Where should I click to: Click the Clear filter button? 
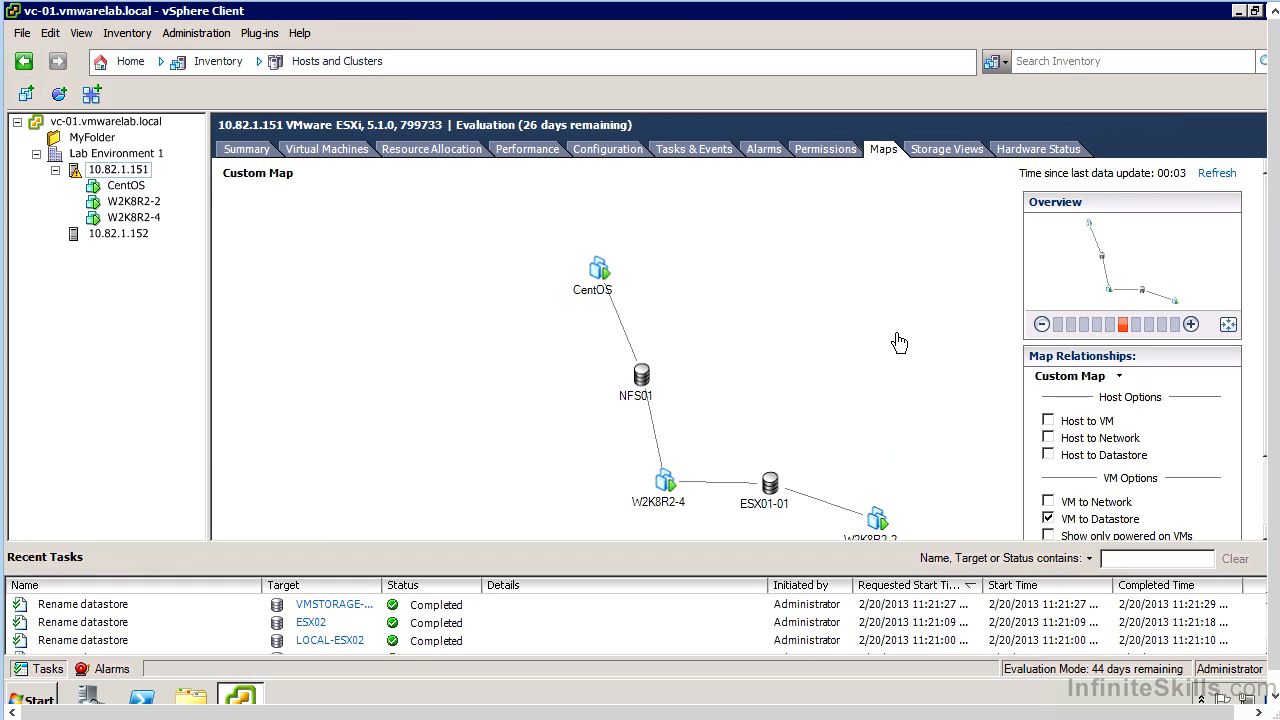pos(1235,559)
